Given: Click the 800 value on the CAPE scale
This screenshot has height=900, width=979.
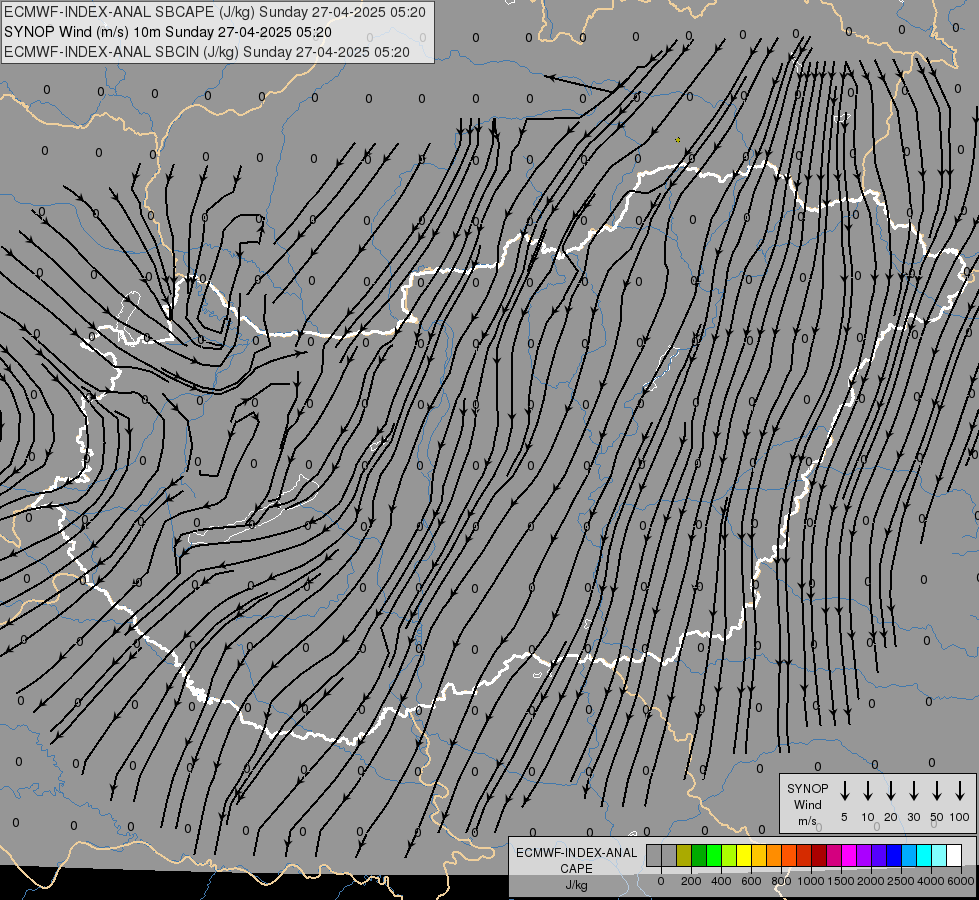Looking at the screenshot, I should point(781,881).
